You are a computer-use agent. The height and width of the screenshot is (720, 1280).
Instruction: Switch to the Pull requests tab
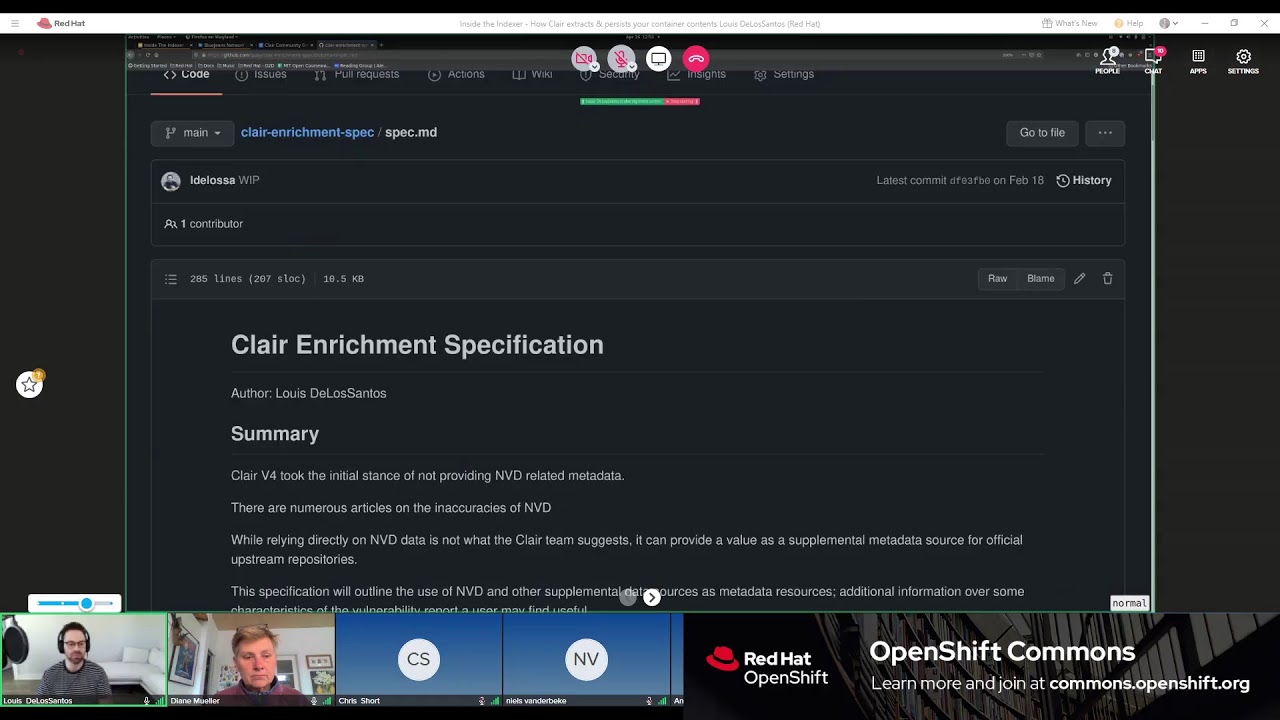[x=357, y=74]
